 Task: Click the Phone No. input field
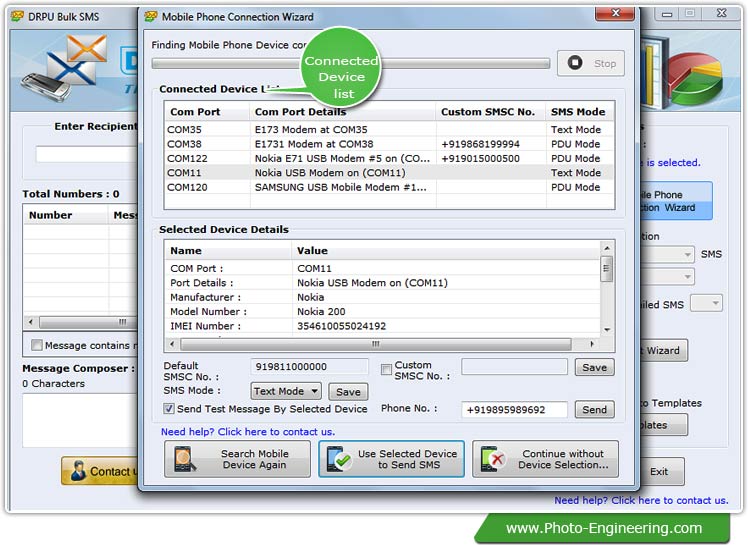[514, 409]
